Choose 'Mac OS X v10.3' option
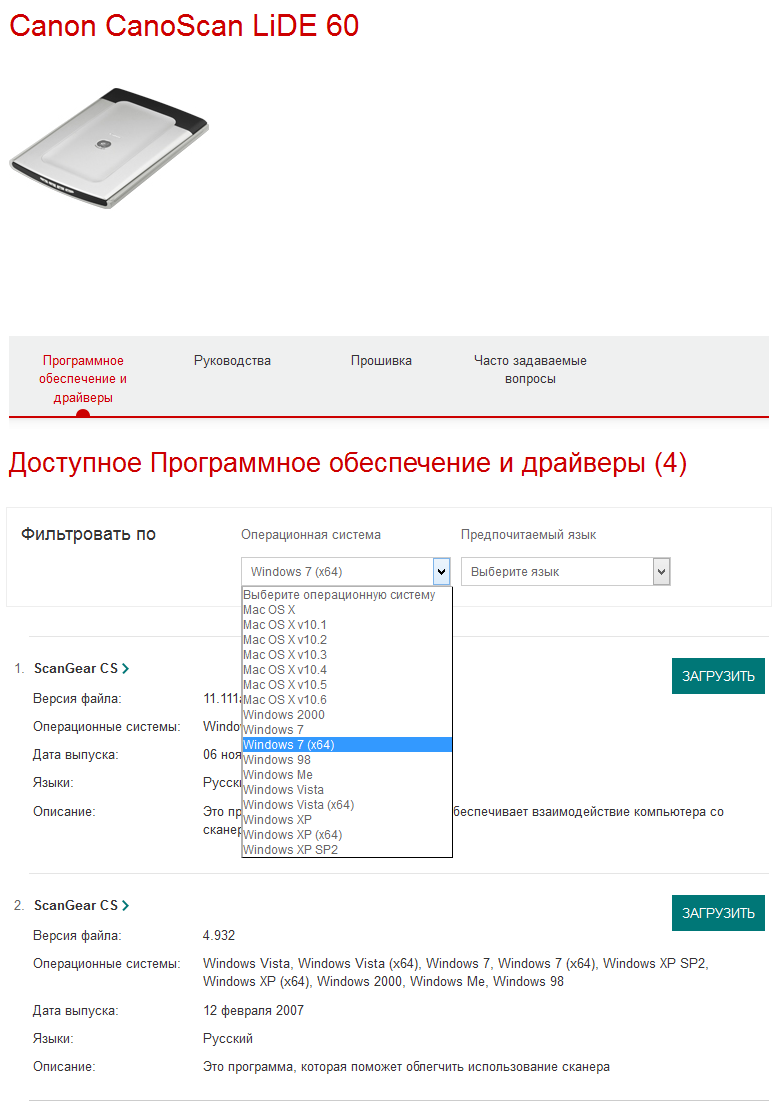The image size is (777, 1107). point(347,655)
